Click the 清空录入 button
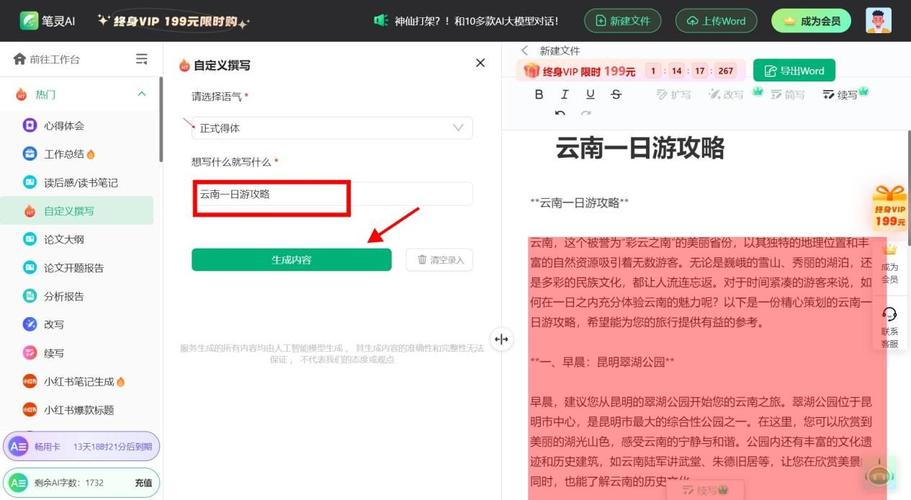 [x=439, y=260]
